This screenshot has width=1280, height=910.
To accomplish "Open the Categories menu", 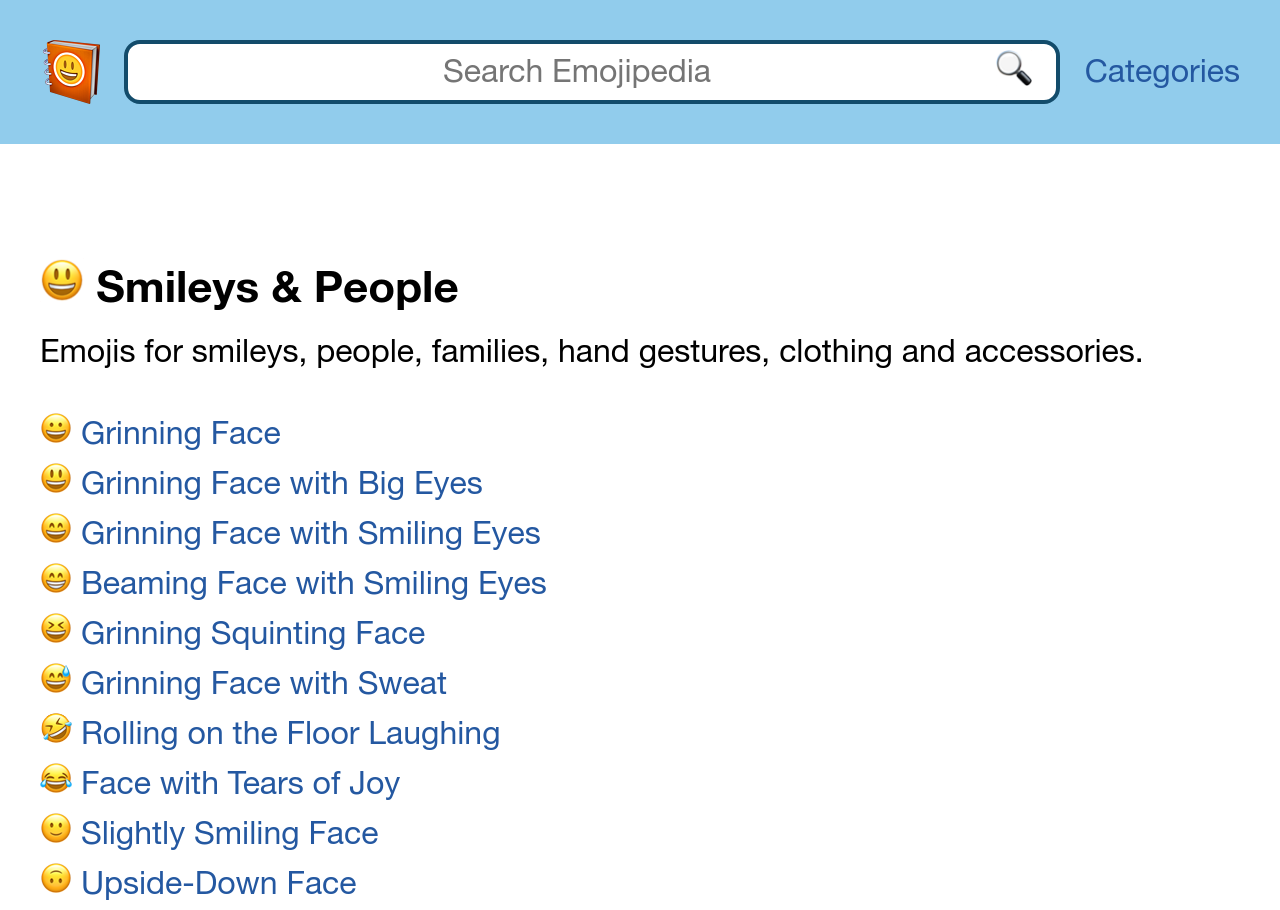I will (1162, 71).
